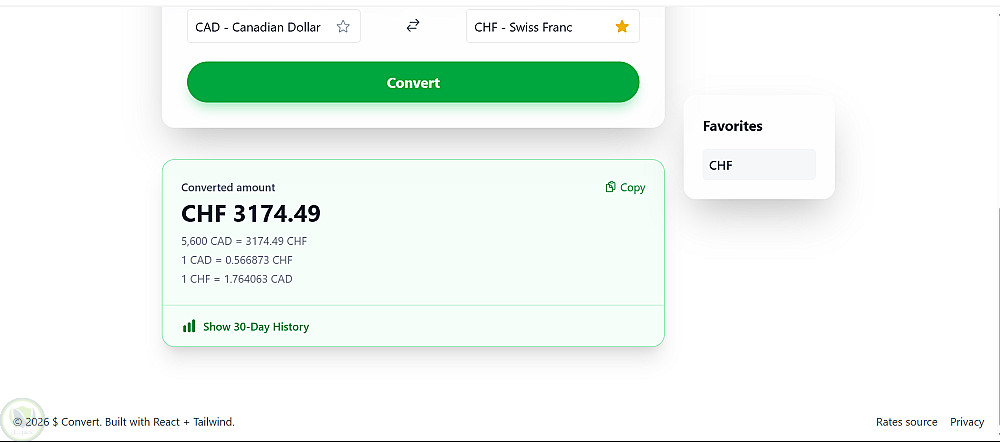Open the CAD - Canadian Dollar dropdown

[258, 27]
